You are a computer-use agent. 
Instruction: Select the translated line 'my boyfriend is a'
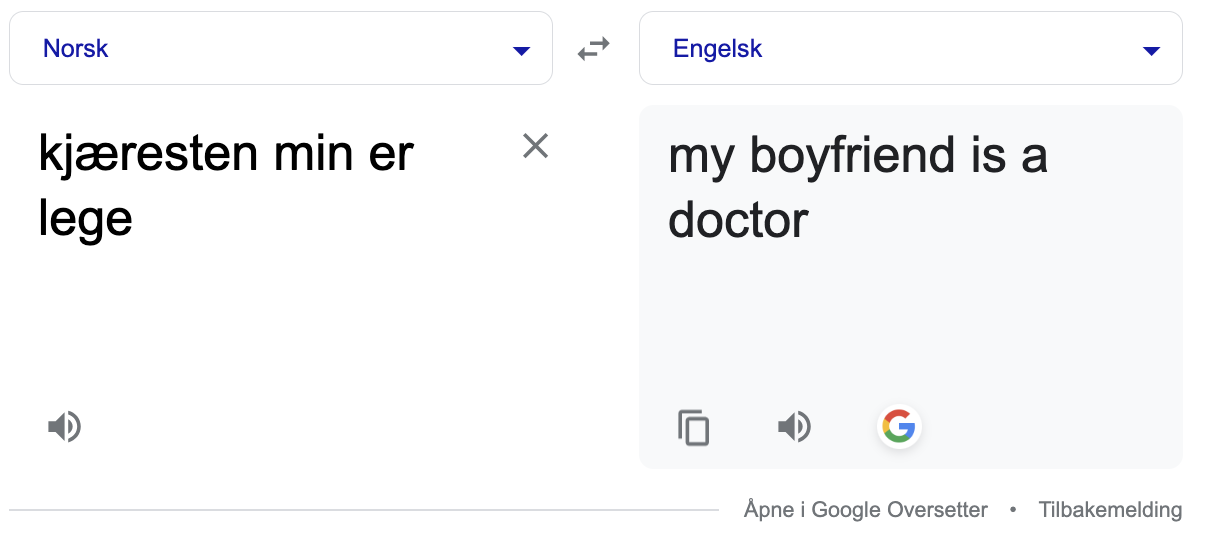tap(858, 157)
